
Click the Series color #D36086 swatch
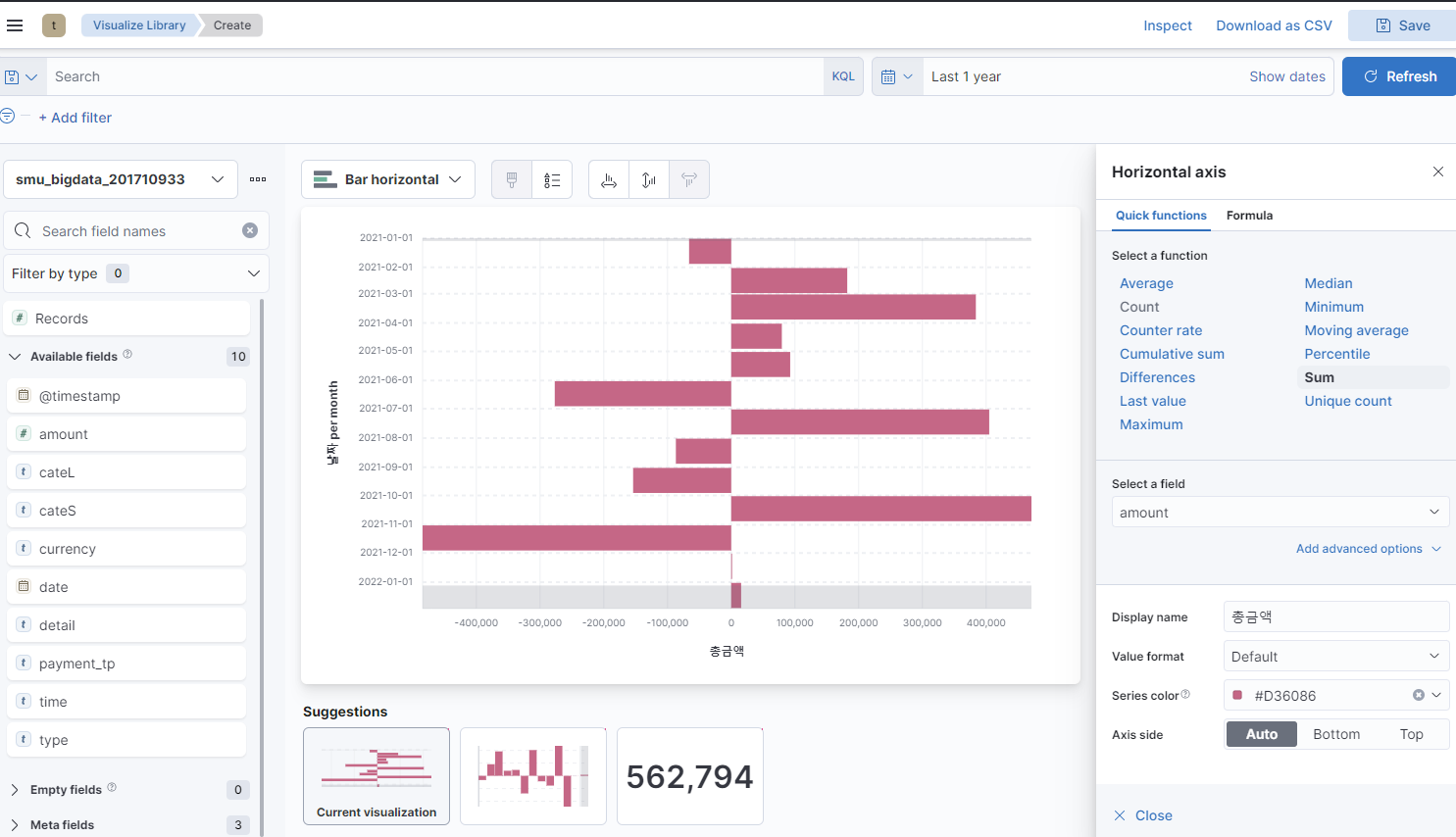coord(1237,695)
